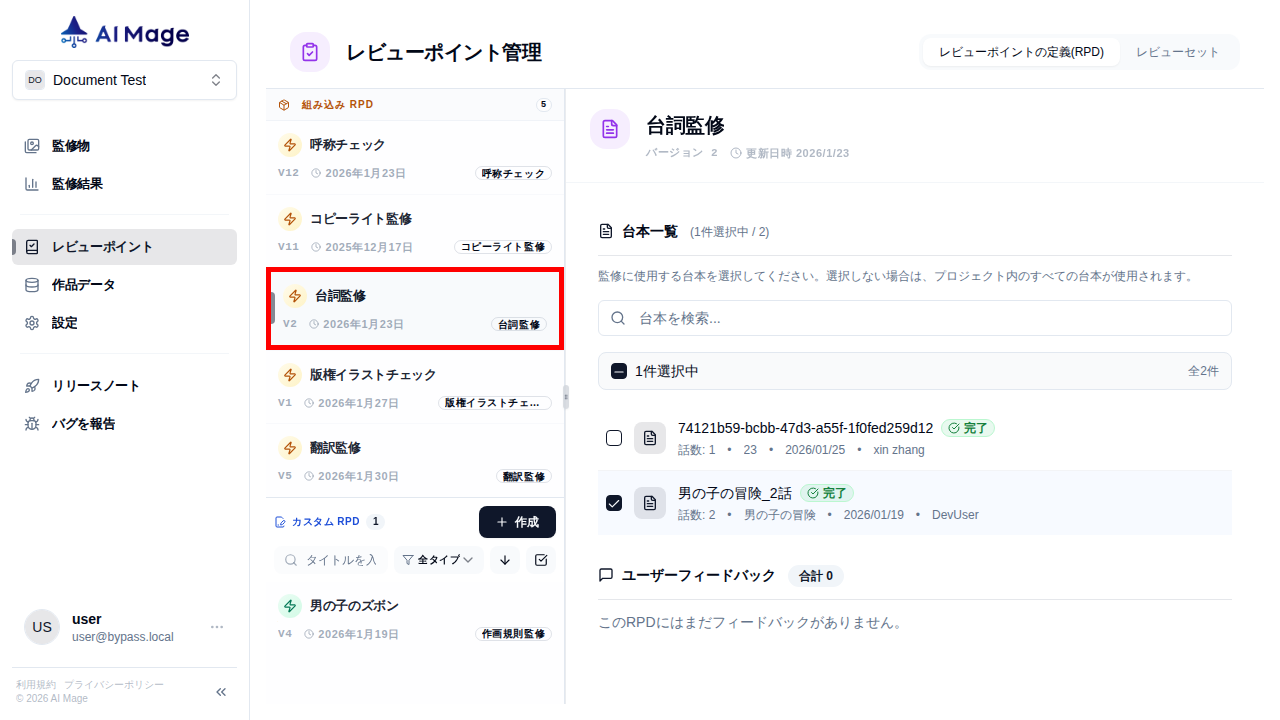
Task: Uncheck 男の子の冒険_2話 selection
Action: 614,503
